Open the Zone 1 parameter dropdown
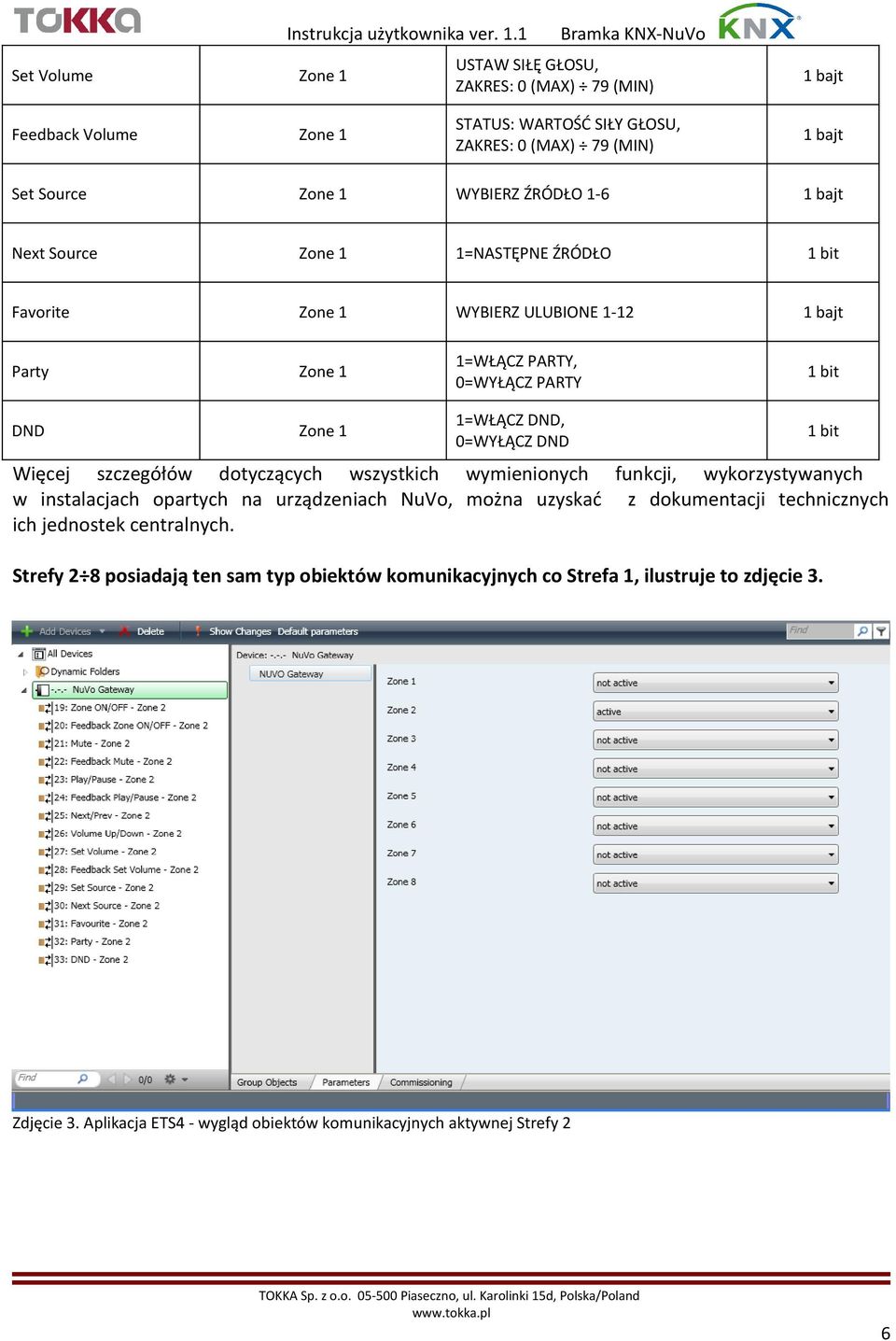This screenshot has height=1341, width=896. [x=716, y=683]
